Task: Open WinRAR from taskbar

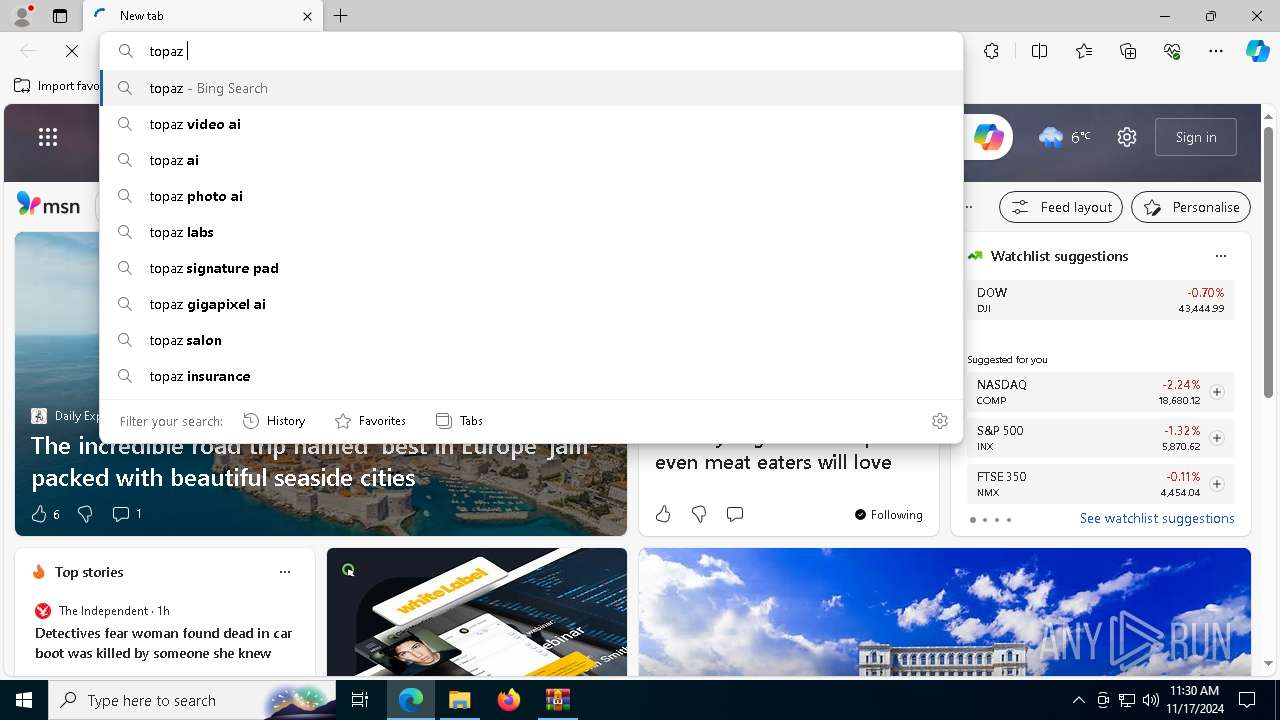Action: (557, 700)
